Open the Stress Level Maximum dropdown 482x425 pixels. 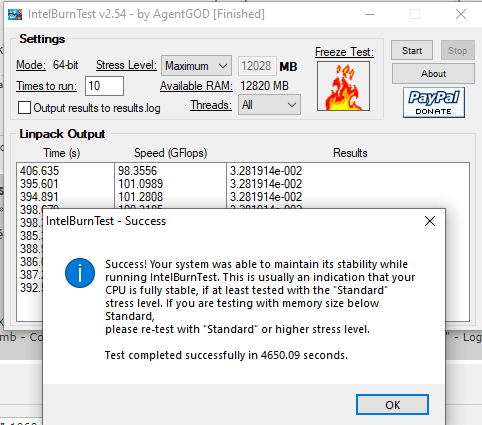click(196, 66)
